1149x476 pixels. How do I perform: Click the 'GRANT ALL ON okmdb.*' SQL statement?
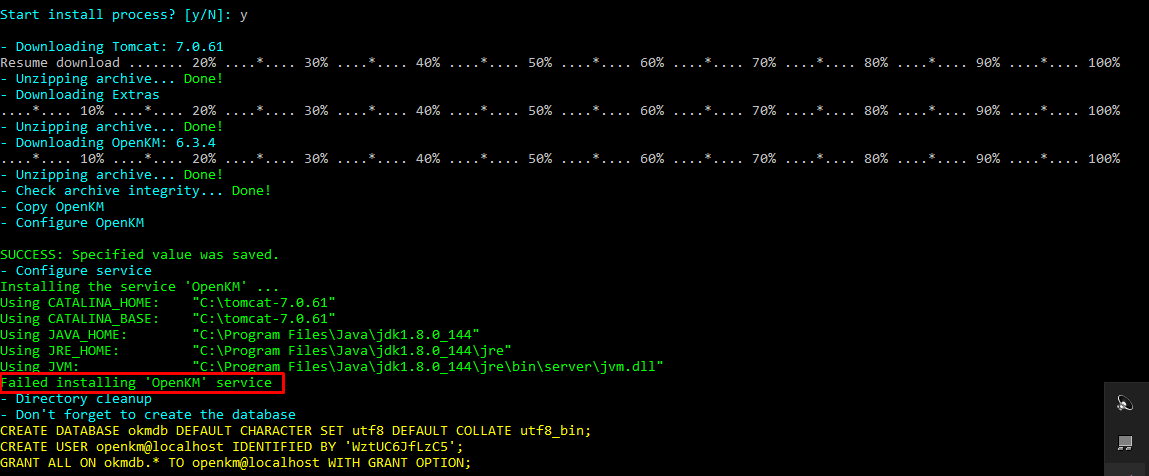pos(236,463)
